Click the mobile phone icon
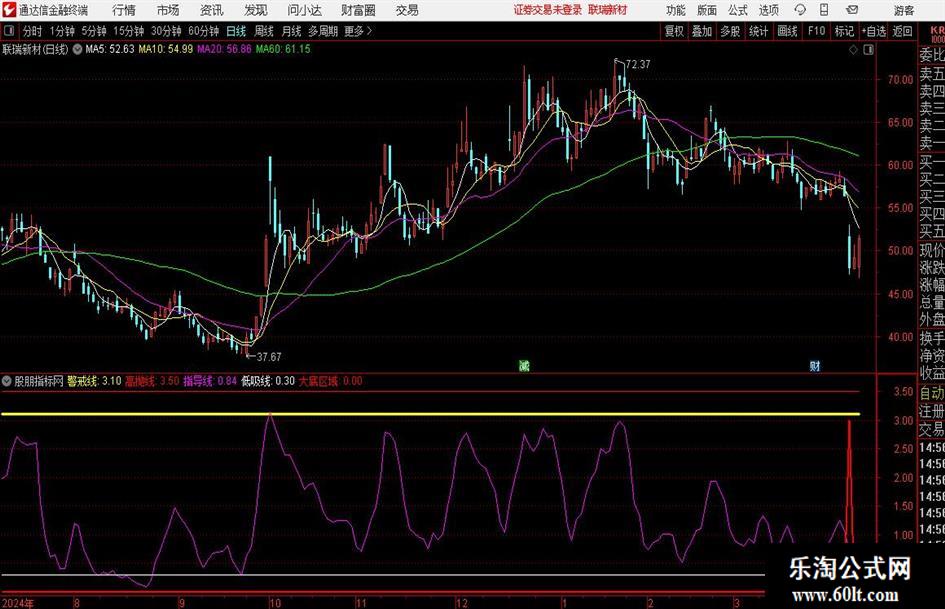 (x=824, y=10)
